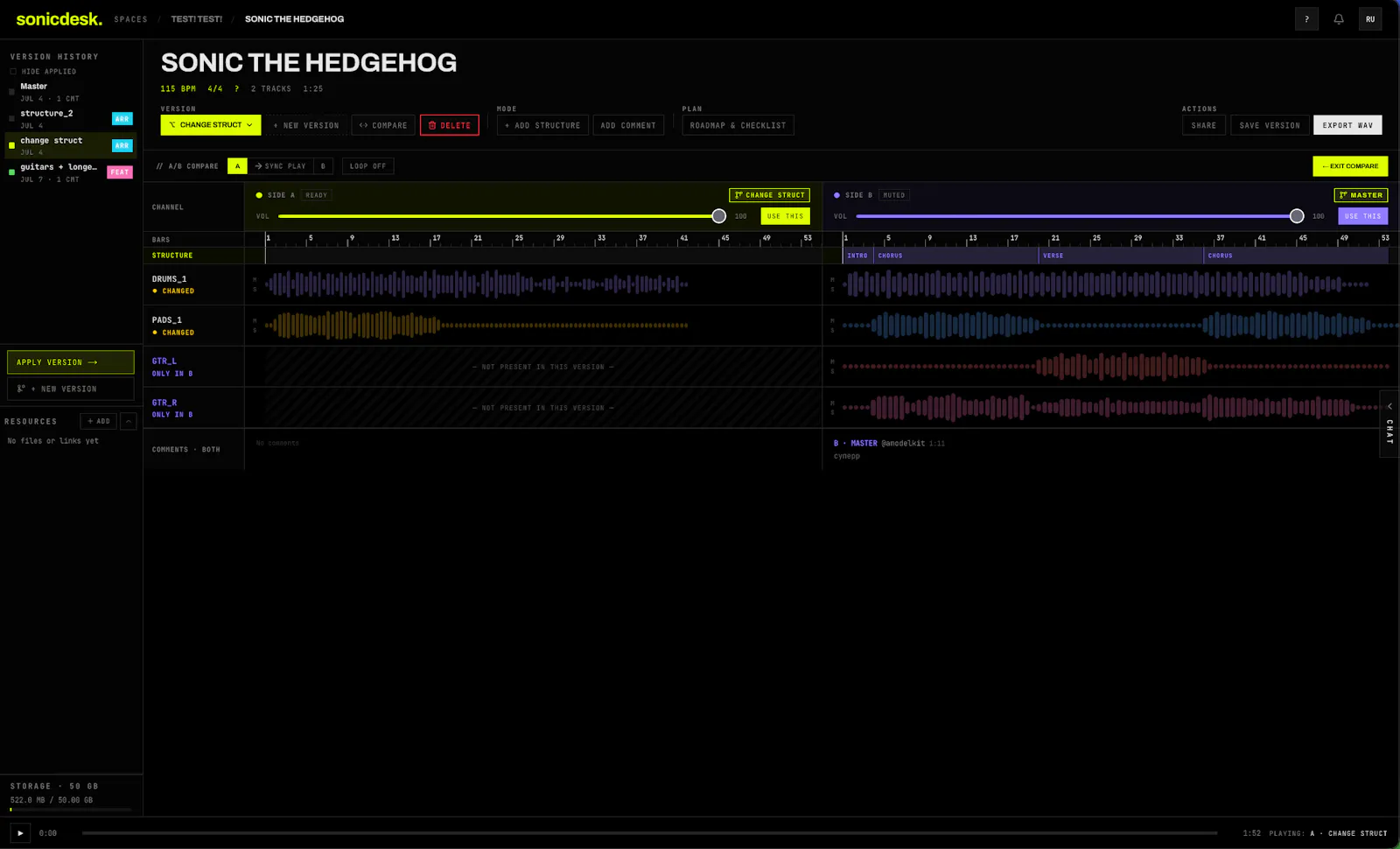
Task: Click bar 21 on Side A ruler
Action: pyautogui.click(x=478, y=238)
